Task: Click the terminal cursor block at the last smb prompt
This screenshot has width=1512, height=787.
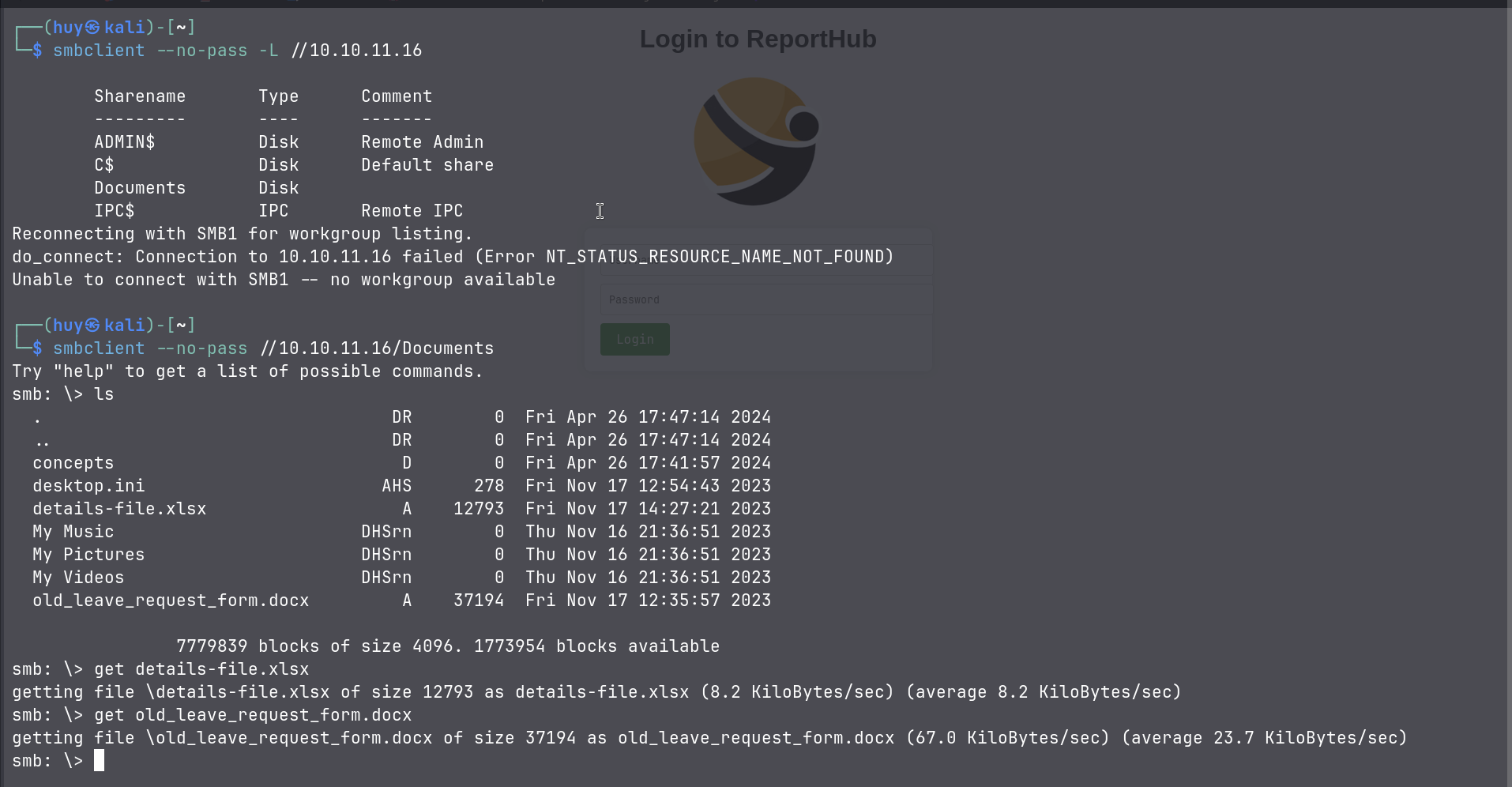Action: tap(99, 761)
